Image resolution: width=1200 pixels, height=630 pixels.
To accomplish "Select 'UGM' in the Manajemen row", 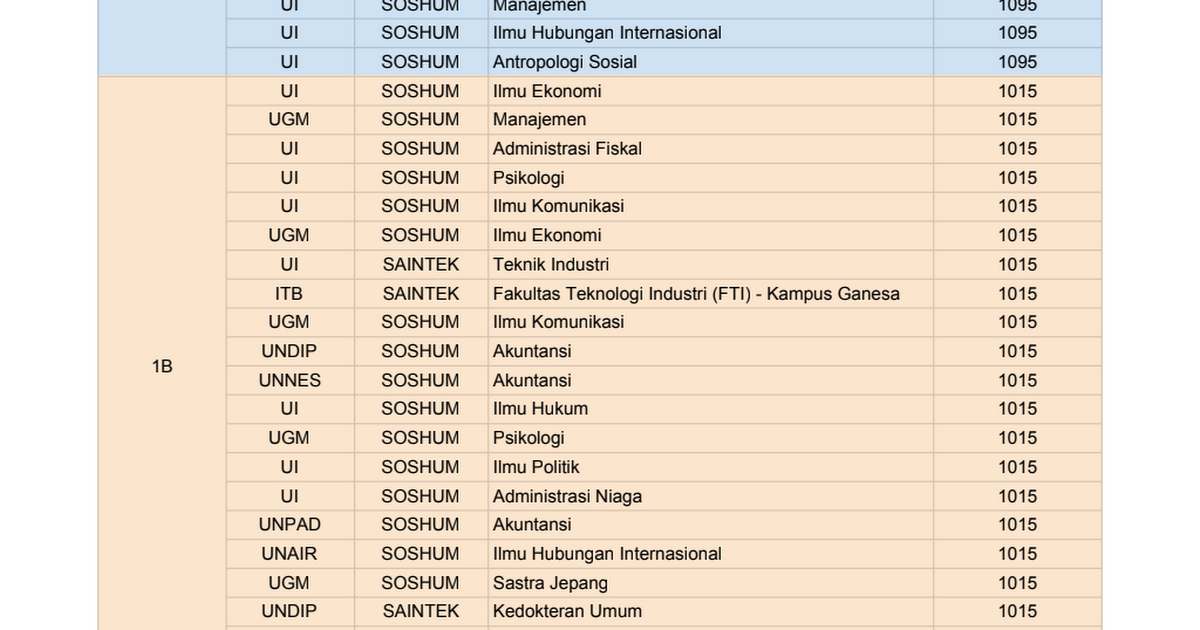I will (x=289, y=119).
